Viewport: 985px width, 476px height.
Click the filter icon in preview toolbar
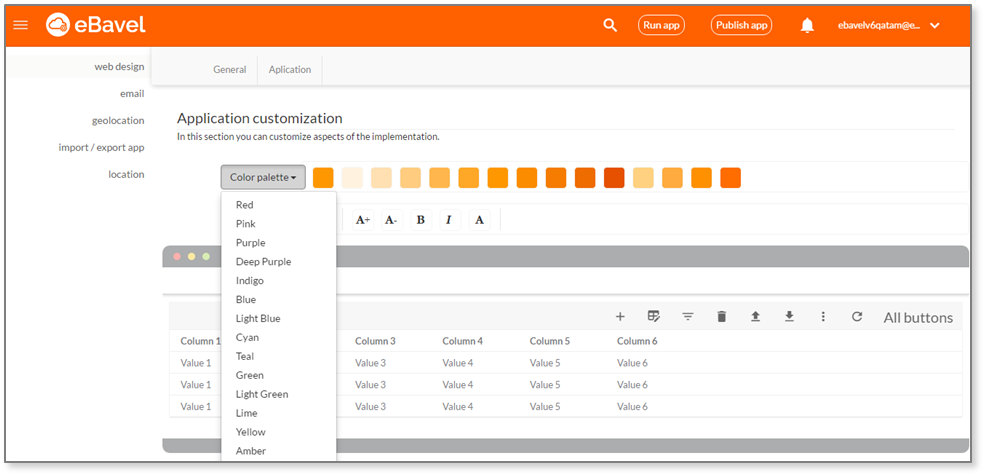[x=688, y=316]
